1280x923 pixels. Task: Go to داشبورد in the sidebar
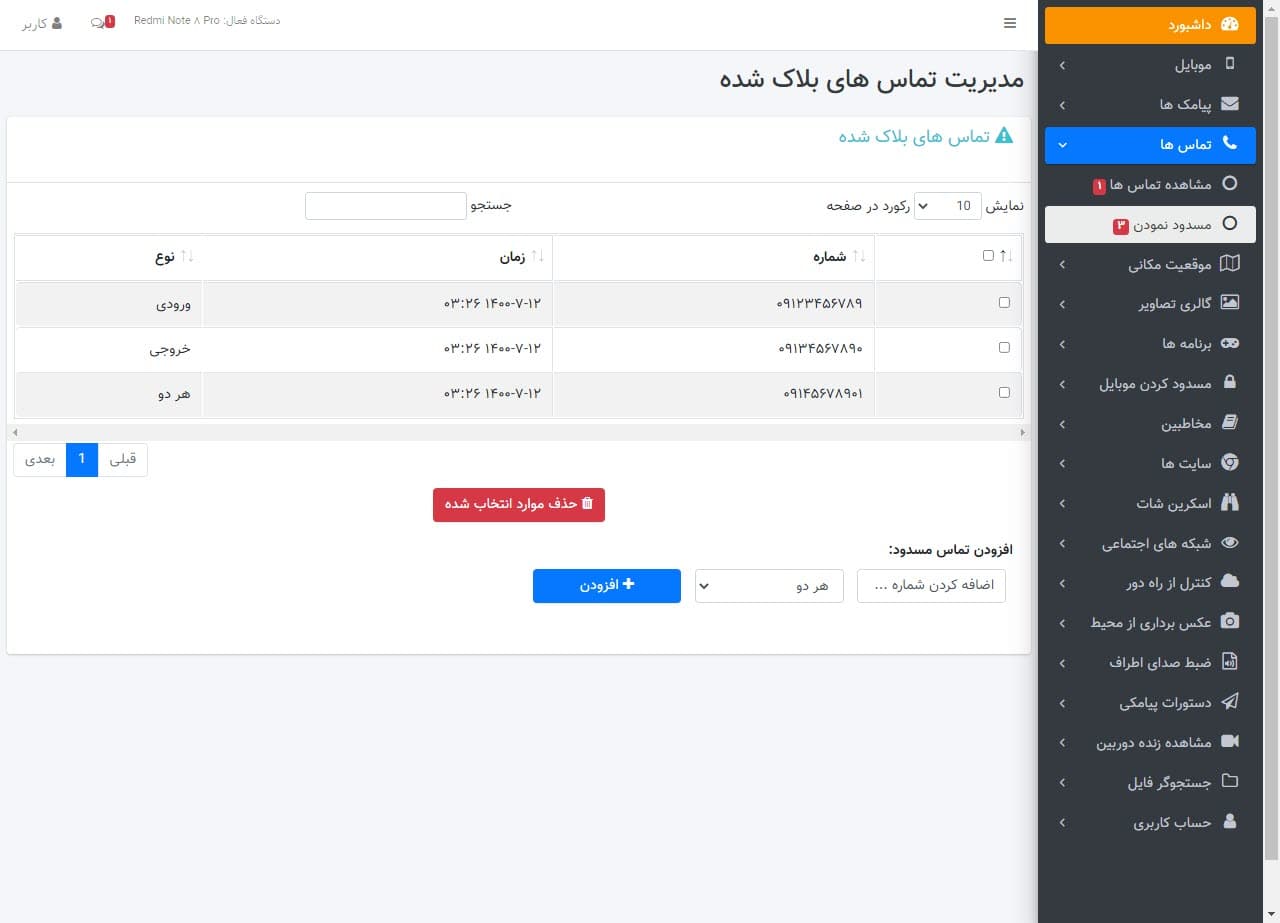coord(1149,25)
